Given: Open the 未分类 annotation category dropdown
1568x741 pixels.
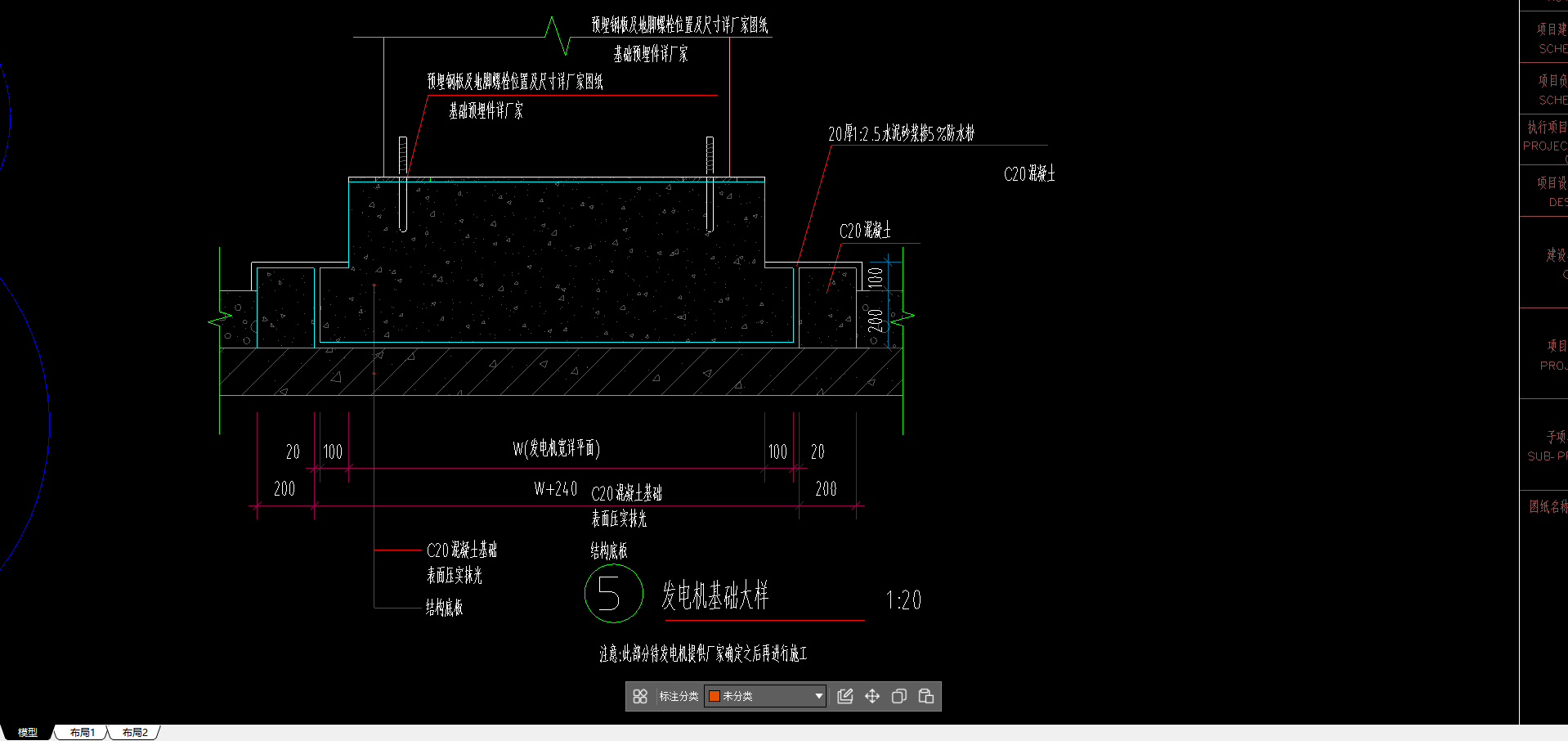Looking at the screenshot, I should [765, 696].
